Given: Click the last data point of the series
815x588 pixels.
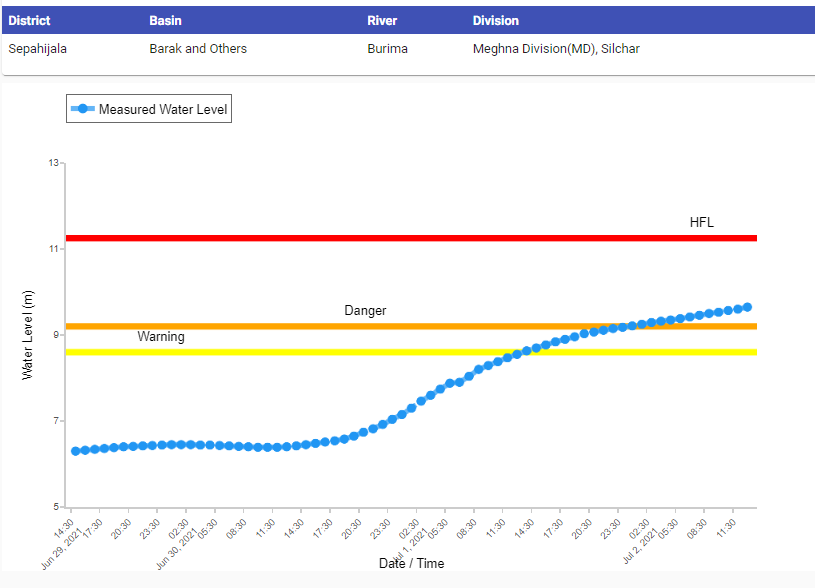Looking at the screenshot, I should coord(747,307).
